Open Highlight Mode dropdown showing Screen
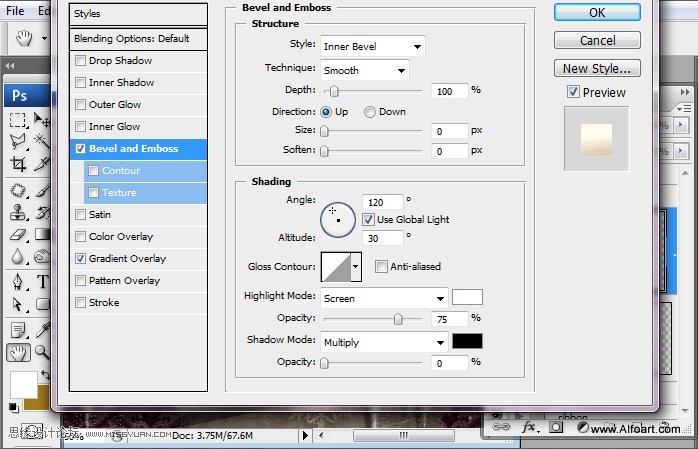This screenshot has height=449, width=698. (384, 298)
